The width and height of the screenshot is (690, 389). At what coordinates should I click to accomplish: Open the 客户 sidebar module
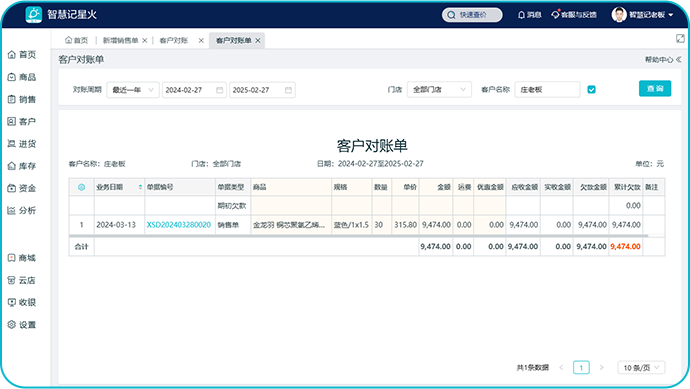22,121
